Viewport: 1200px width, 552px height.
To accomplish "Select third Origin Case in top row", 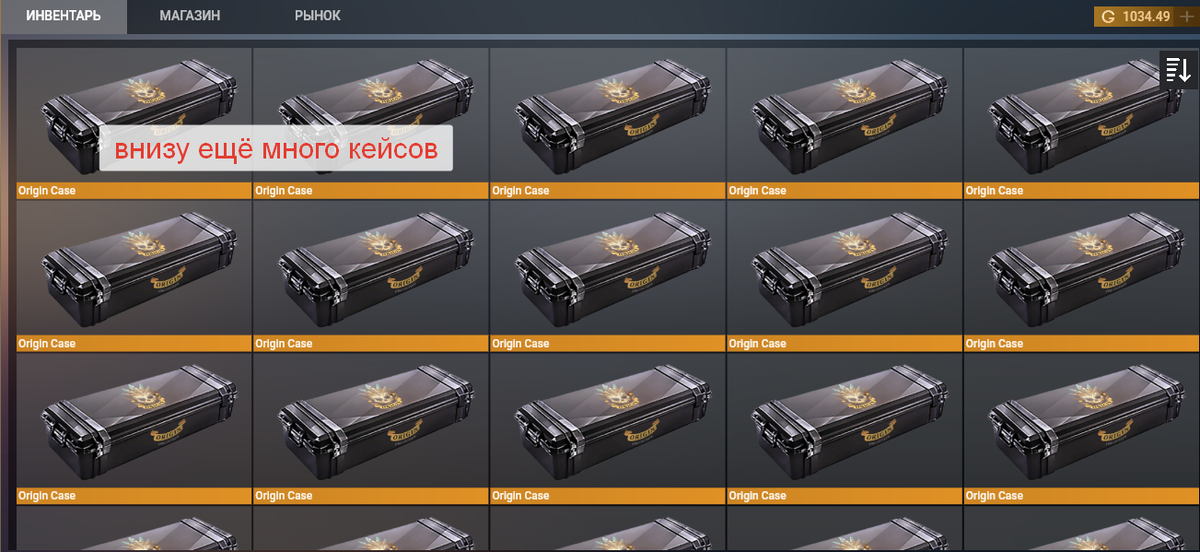I will coord(607,123).
